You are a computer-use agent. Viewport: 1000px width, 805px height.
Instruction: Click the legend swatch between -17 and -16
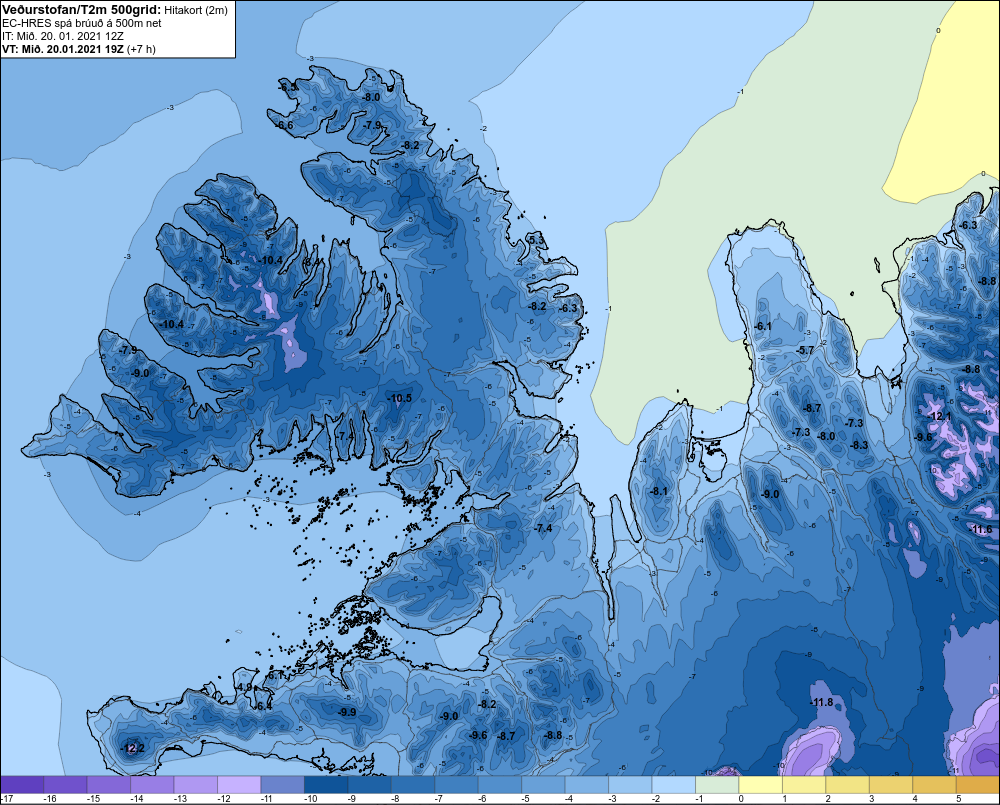[22, 785]
